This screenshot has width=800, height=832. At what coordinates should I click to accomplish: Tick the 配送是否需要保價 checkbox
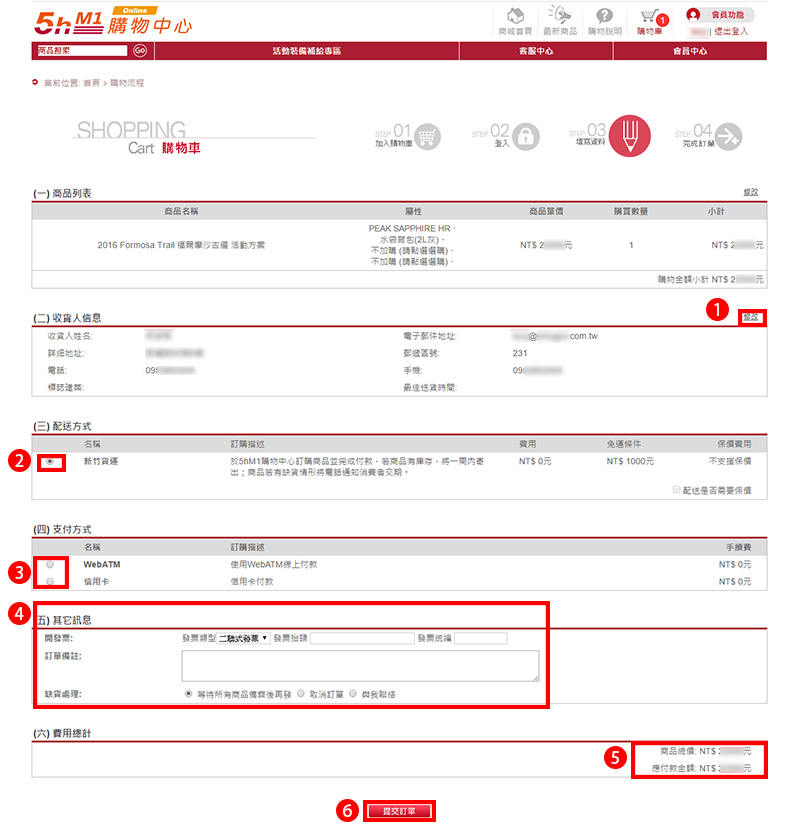677,491
